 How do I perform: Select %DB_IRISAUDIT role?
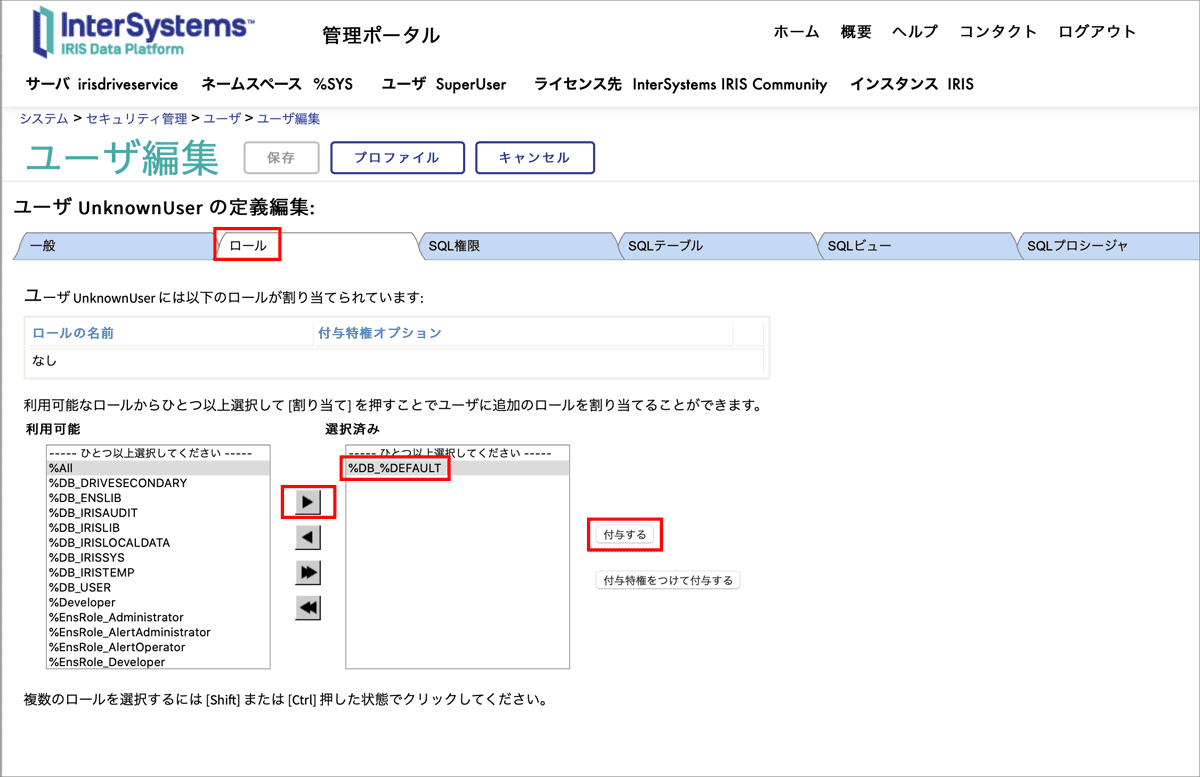[157, 512]
